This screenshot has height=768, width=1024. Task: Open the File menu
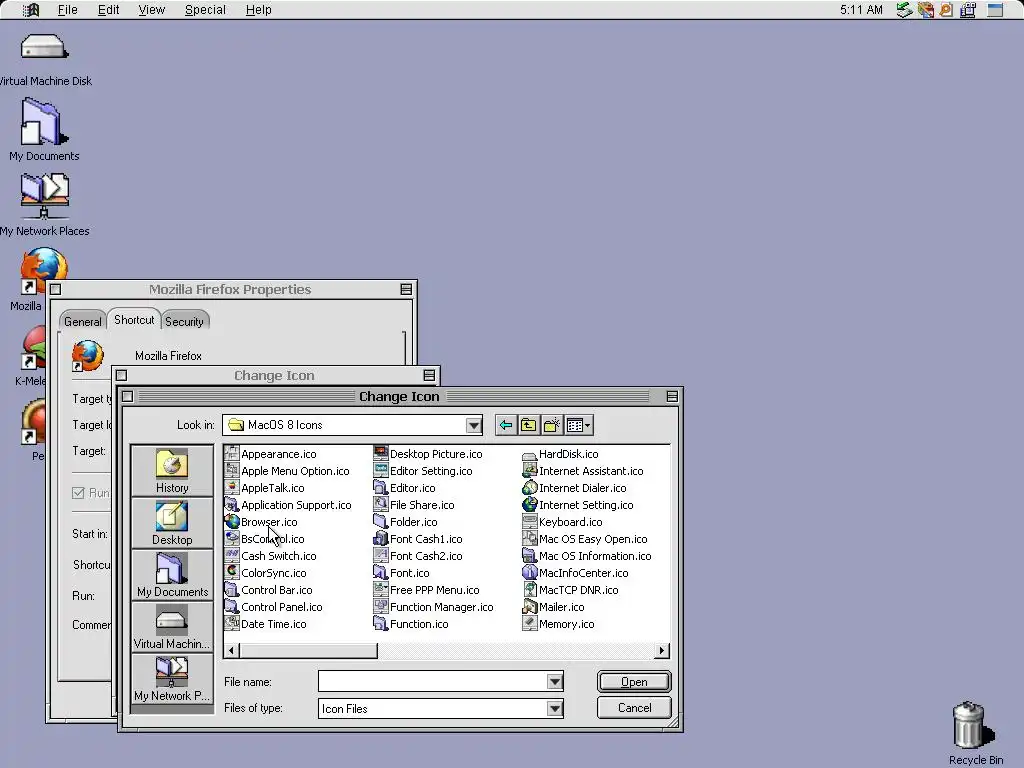click(68, 10)
